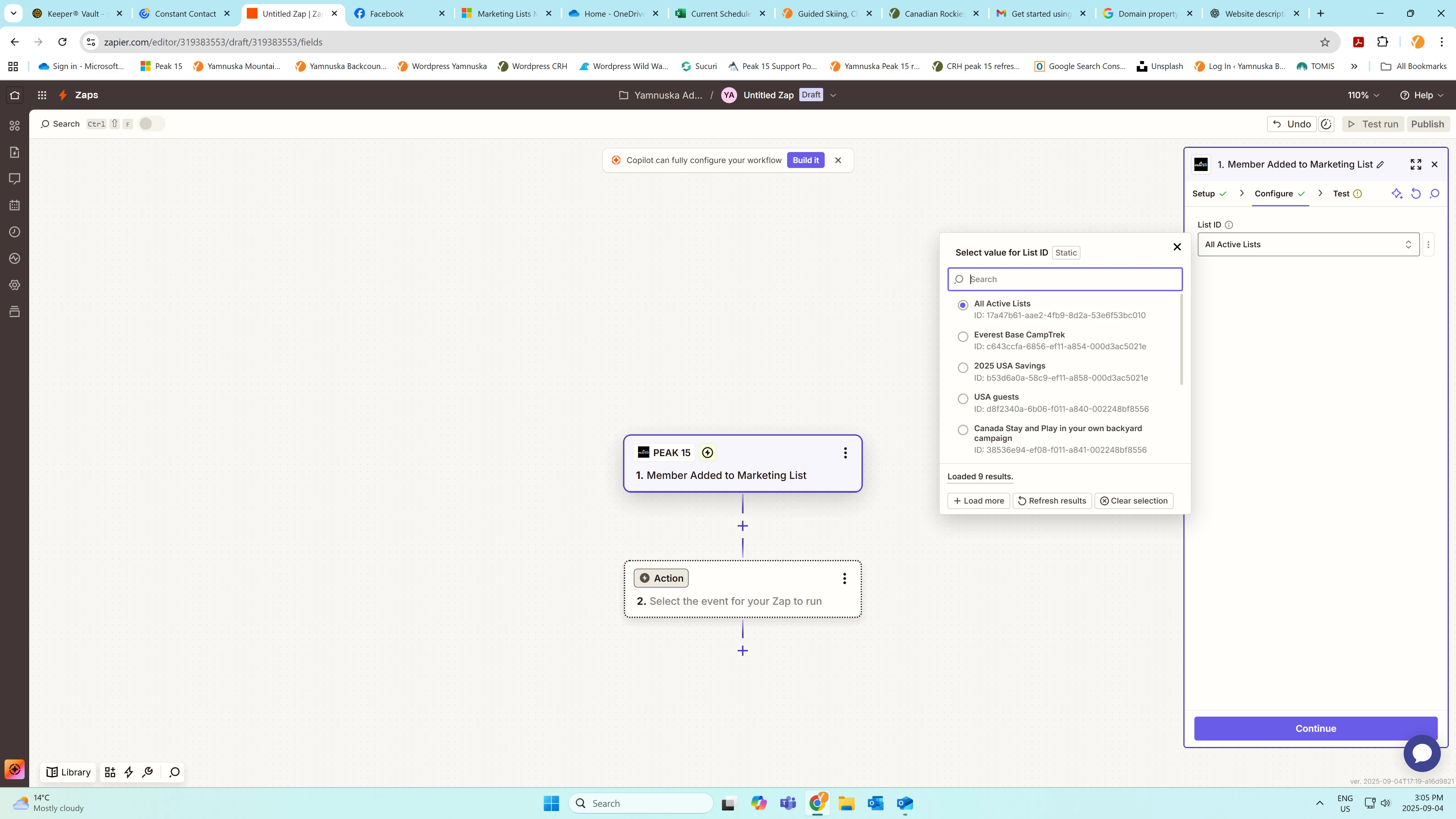Click the search icon in step panel header
The image size is (1456, 819).
coord(1434,194)
